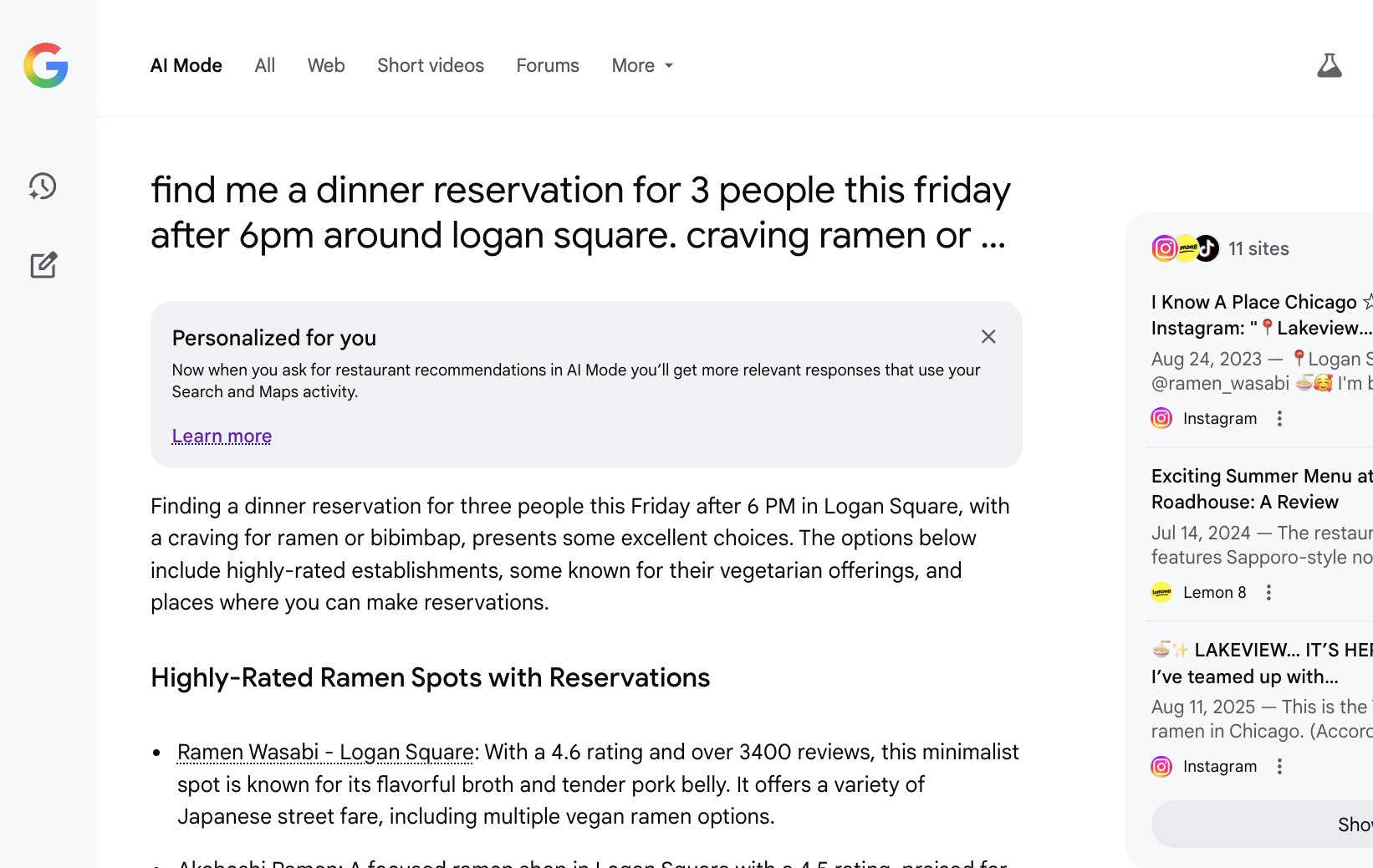The width and height of the screenshot is (1373, 868).
Task: Open the Learn more link
Action: click(221, 436)
